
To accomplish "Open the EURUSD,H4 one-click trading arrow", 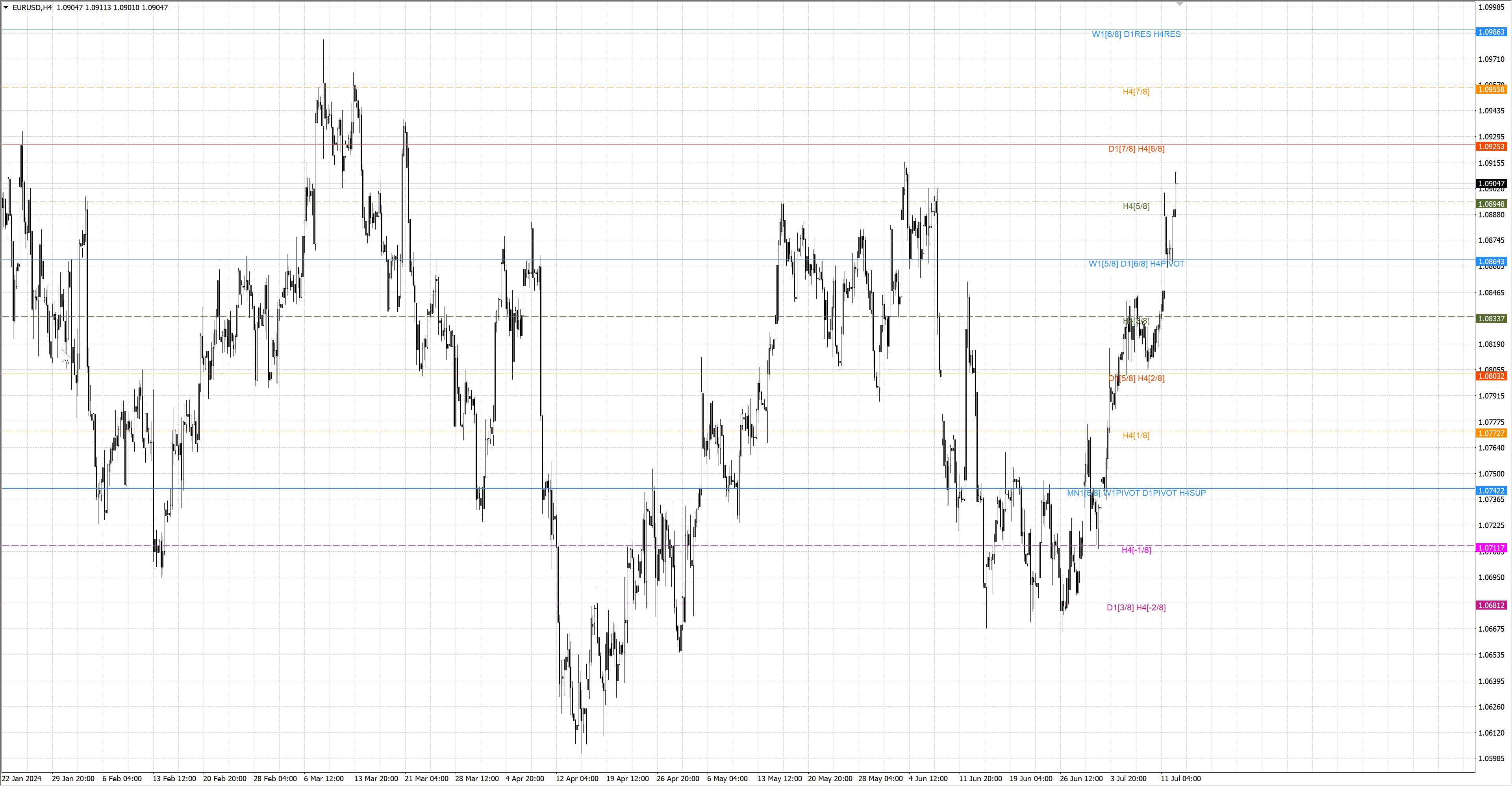I will (6, 7).
